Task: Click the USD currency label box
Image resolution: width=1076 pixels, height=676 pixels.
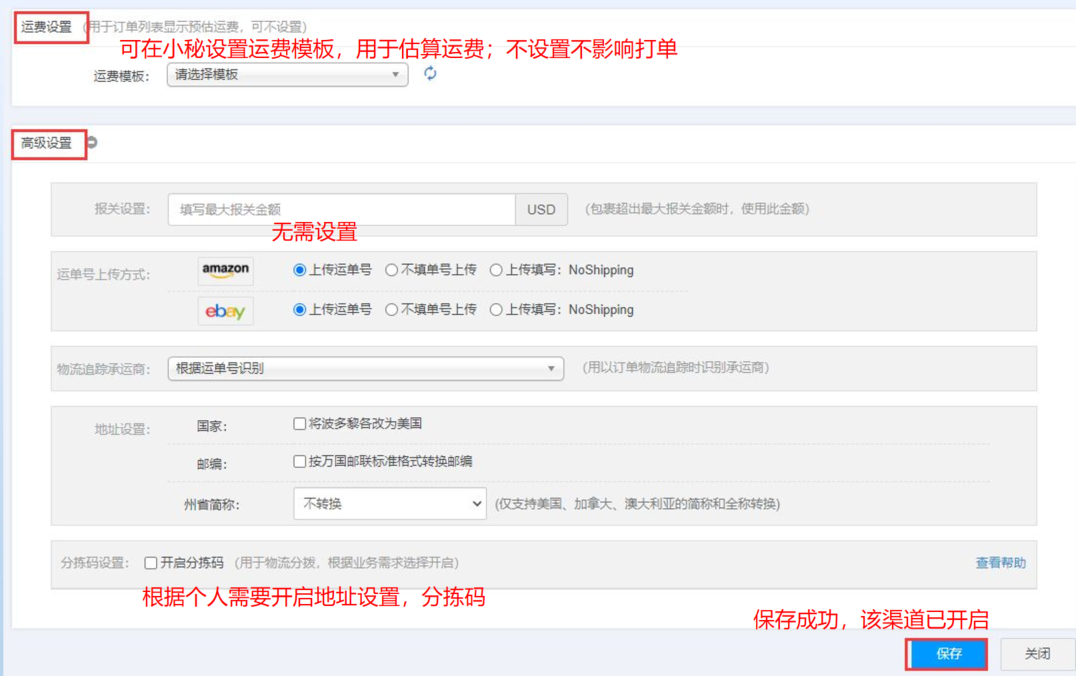Action: click(541, 209)
